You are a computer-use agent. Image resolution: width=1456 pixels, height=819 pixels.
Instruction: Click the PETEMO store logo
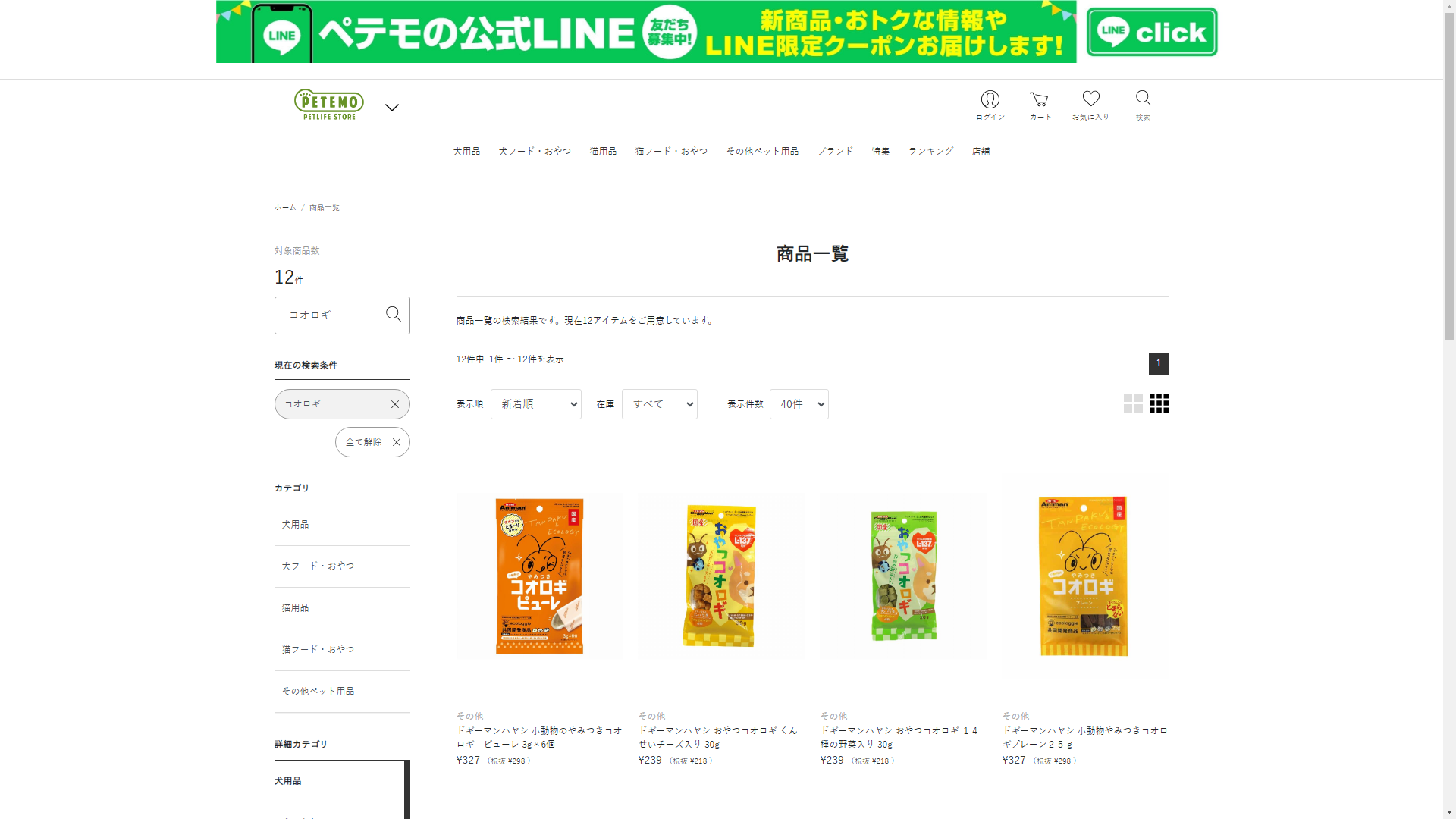pos(329,105)
